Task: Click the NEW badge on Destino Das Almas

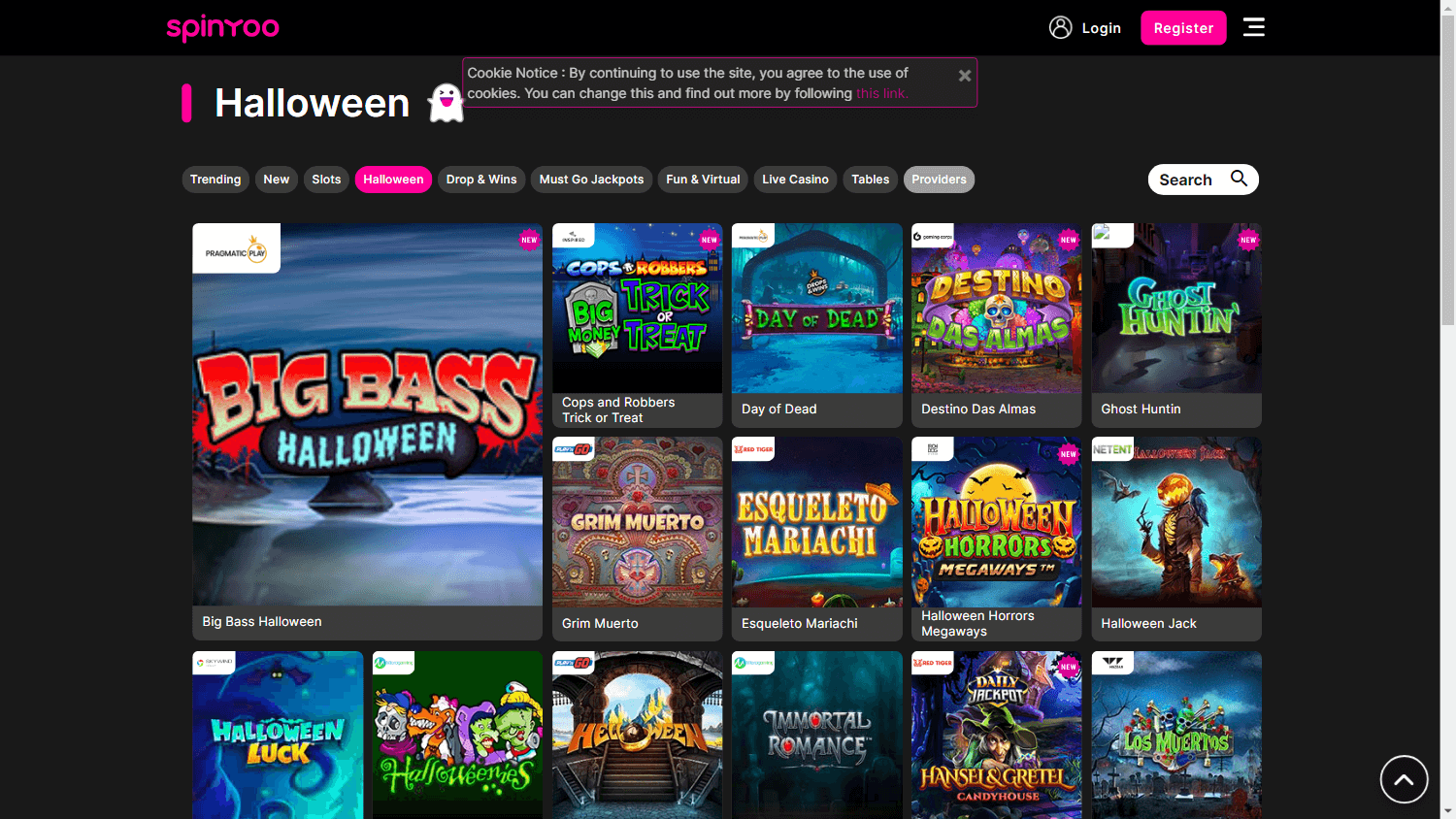Action: (1069, 240)
